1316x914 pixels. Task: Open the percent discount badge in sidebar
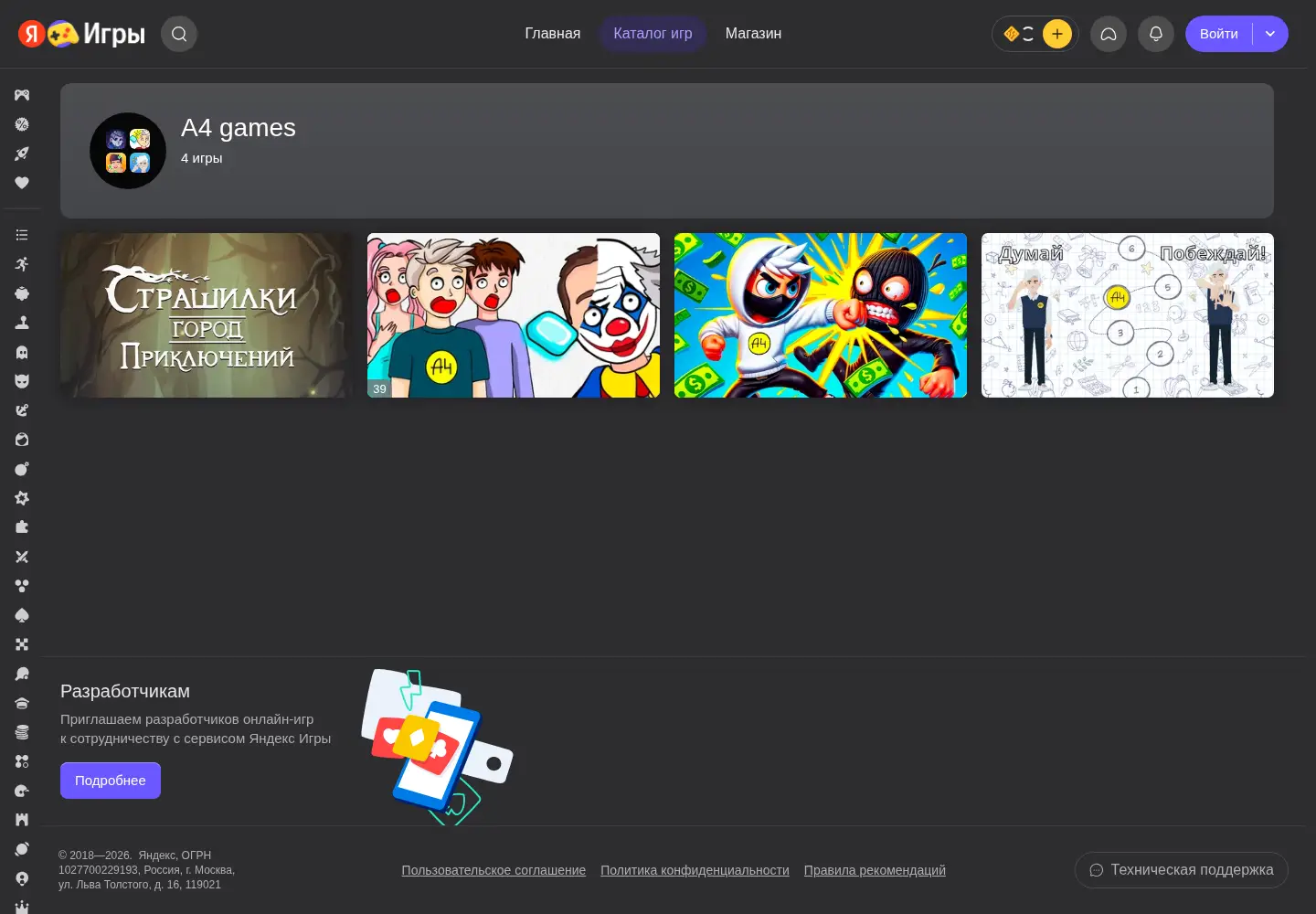(x=22, y=124)
